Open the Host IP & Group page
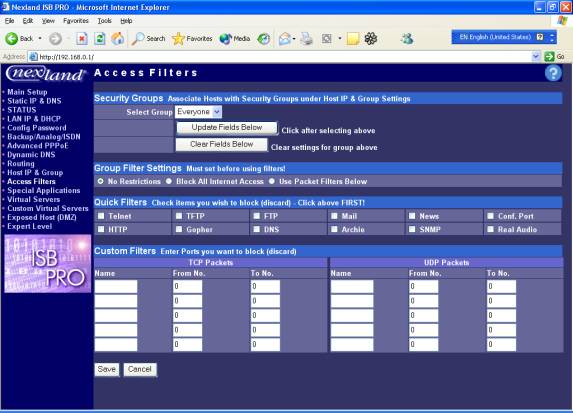573x413 pixels. [x=35, y=173]
